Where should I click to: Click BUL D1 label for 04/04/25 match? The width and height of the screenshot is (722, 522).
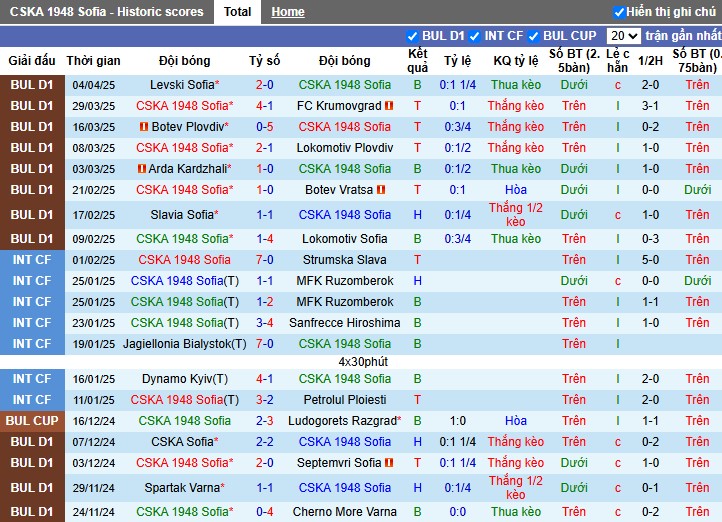pos(32,85)
